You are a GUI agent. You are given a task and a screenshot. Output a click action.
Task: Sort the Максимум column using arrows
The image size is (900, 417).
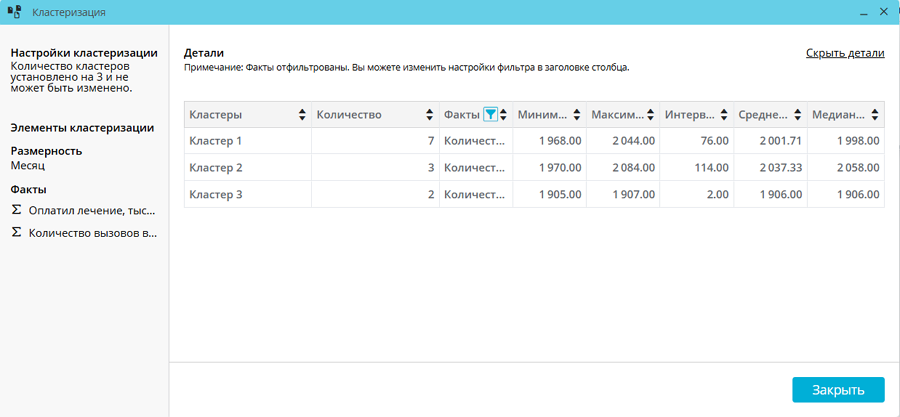click(x=651, y=115)
